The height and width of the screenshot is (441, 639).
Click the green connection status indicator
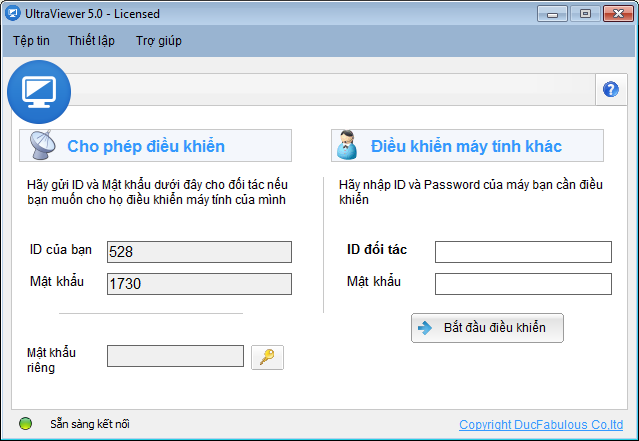tap(25, 423)
